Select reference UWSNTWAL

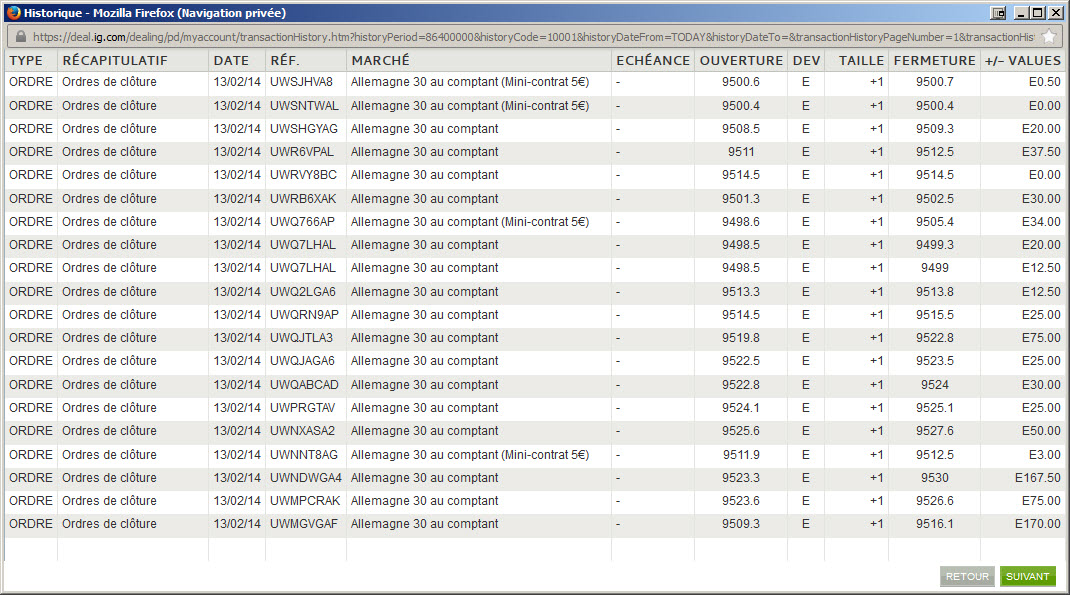click(x=304, y=106)
